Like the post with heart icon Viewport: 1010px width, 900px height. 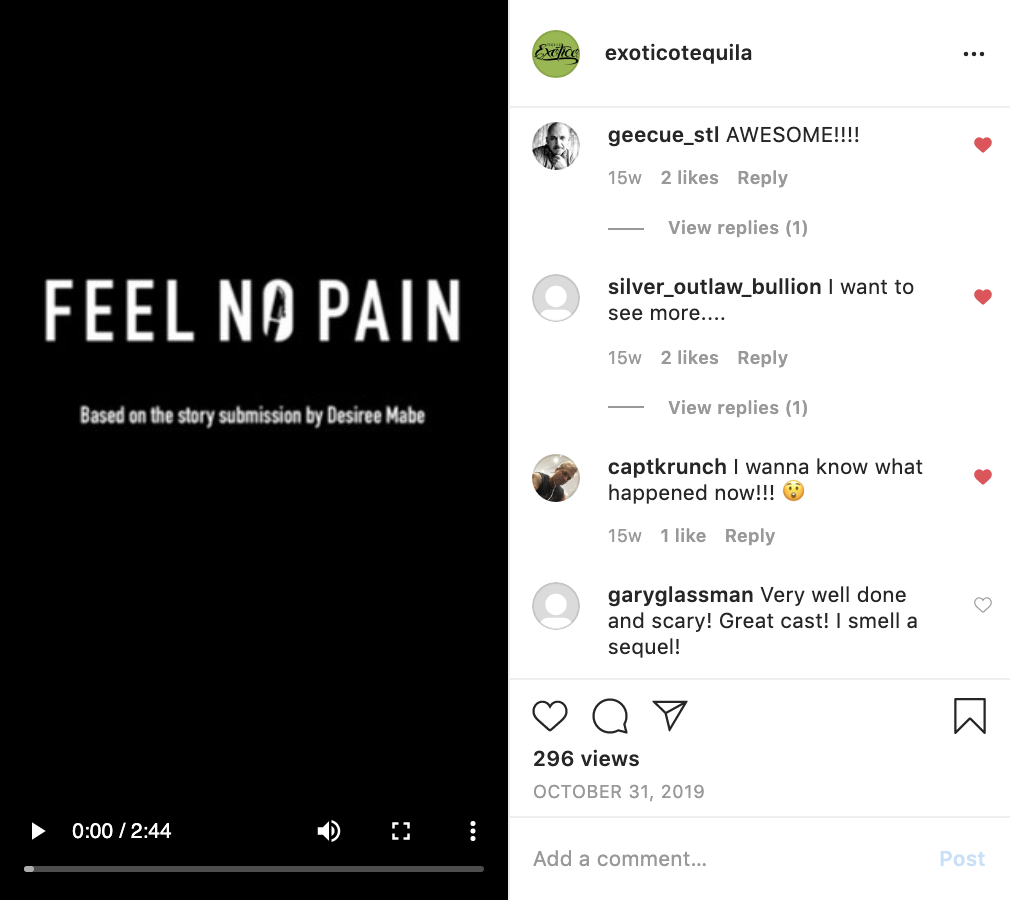pos(550,716)
